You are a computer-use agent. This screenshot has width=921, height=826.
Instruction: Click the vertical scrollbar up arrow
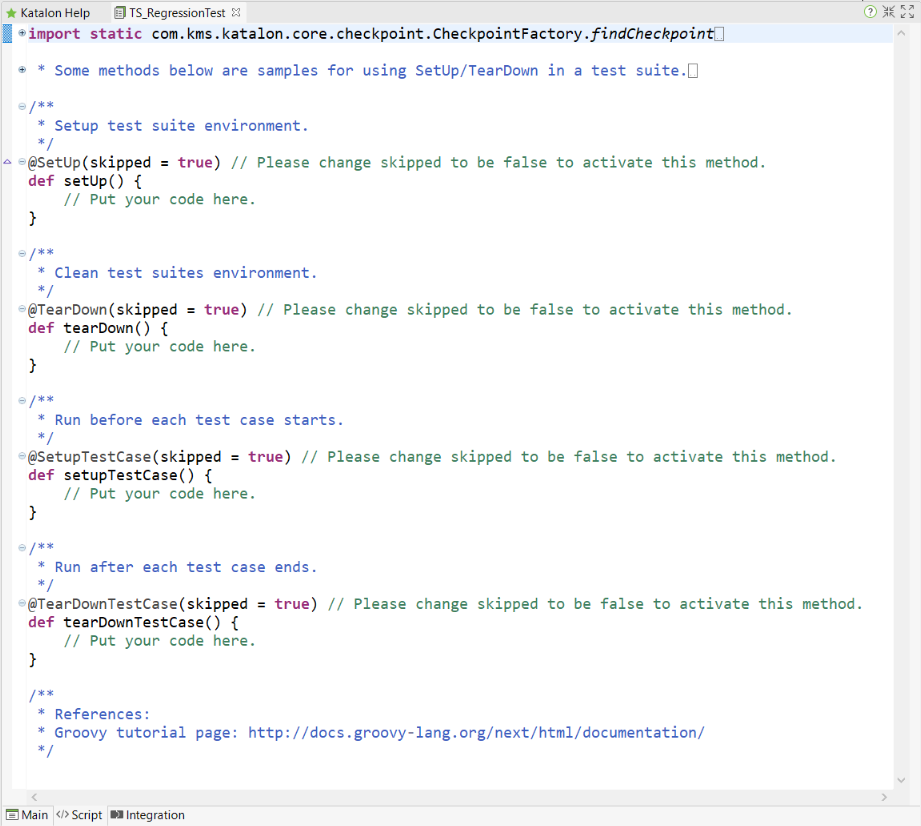pos(901,33)
